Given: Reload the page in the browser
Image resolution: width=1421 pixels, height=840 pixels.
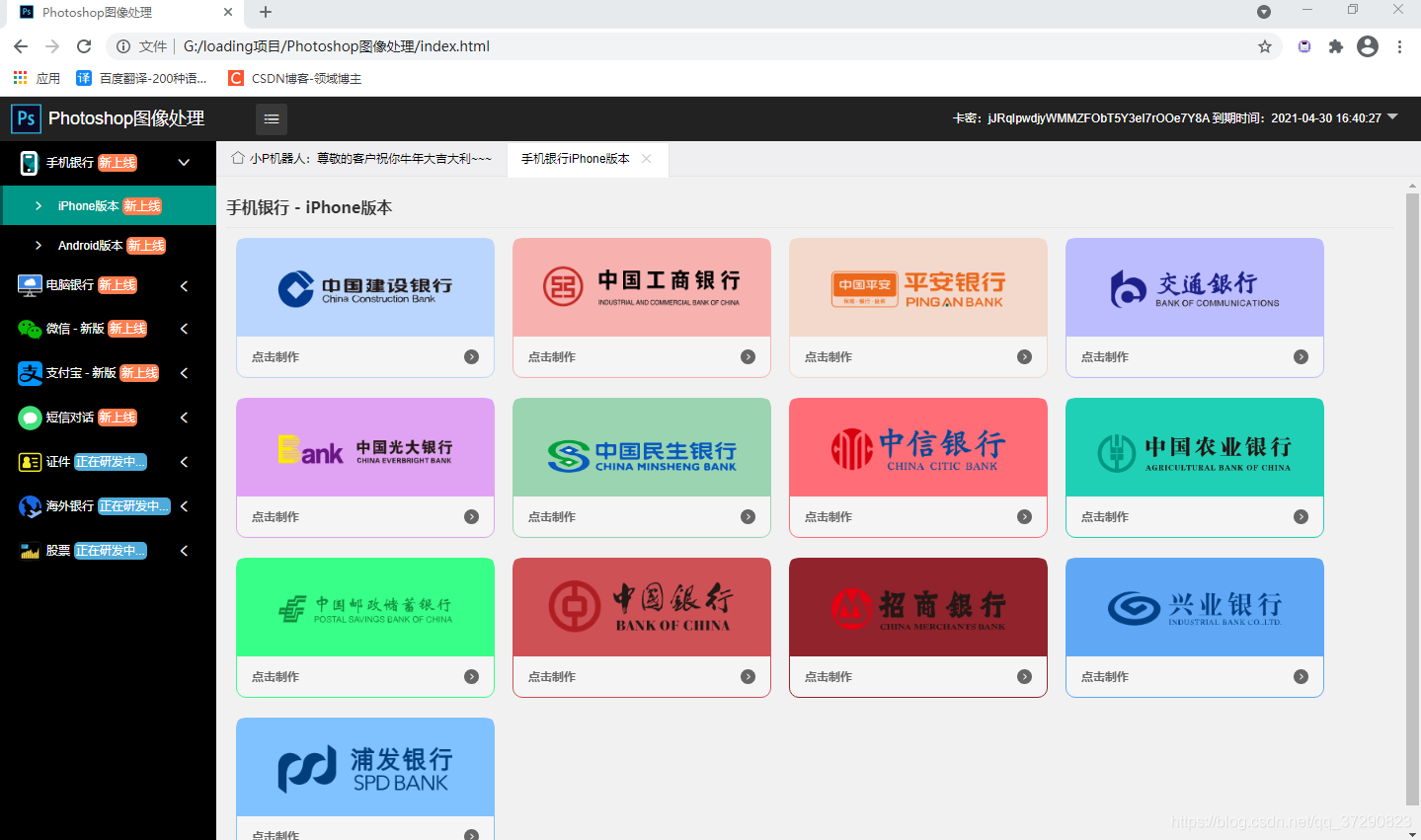Looking at the screenshot, I should coord(84,46).
